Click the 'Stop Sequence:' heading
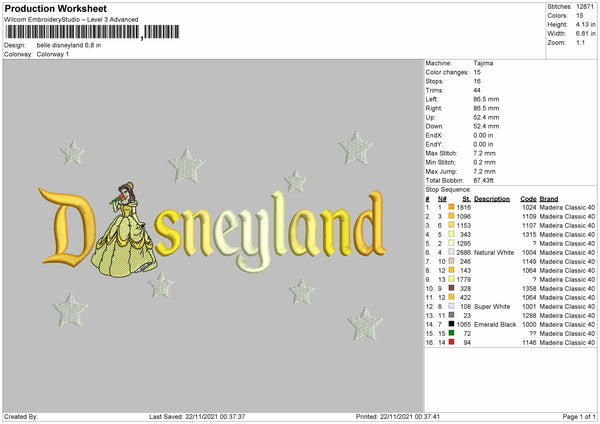The image size is (600, 424). [448, 189]
